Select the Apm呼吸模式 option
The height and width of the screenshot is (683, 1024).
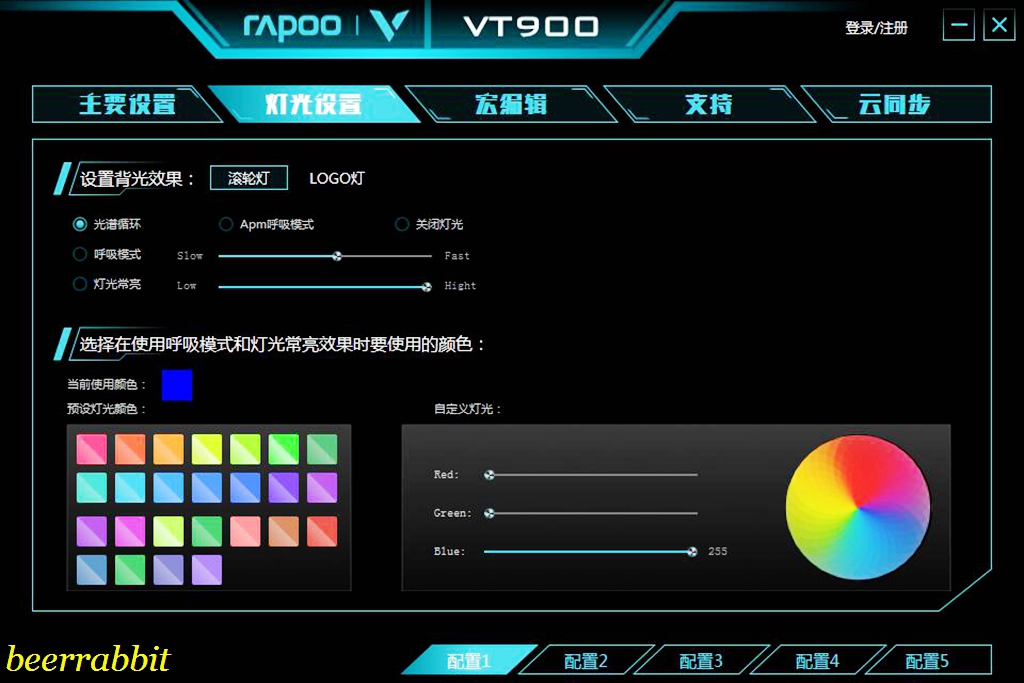(x=226, y=224)
